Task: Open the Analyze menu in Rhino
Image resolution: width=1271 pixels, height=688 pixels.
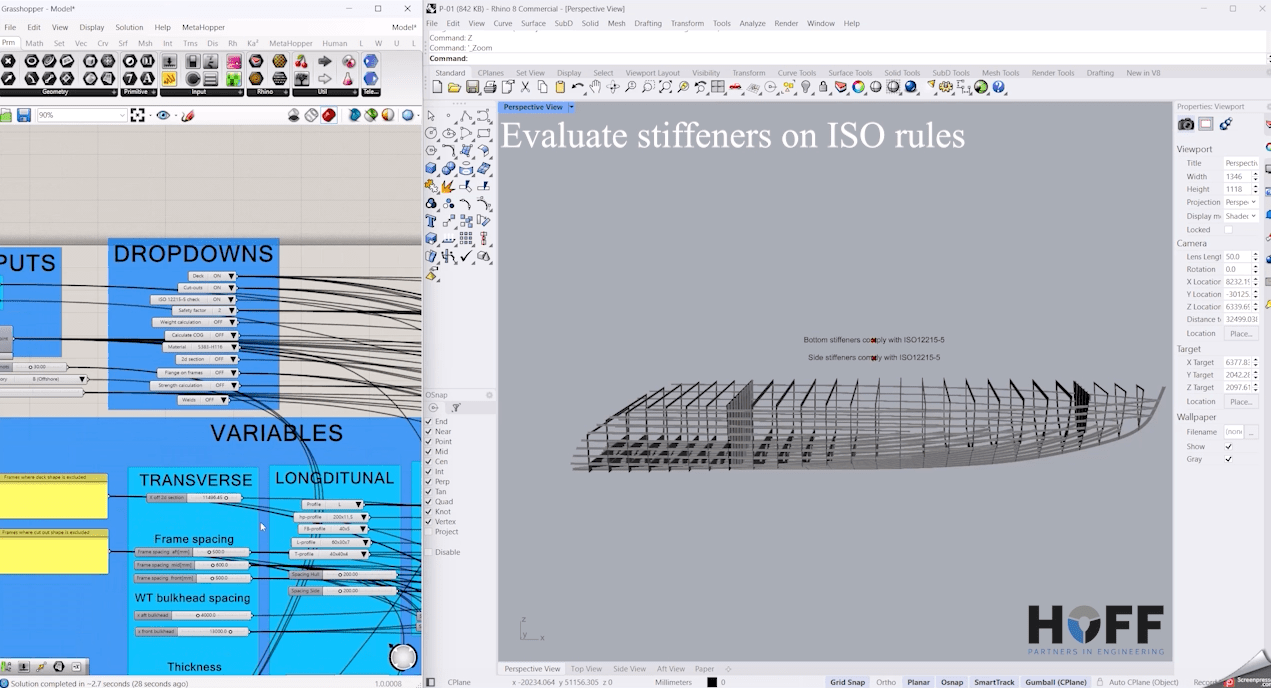Action: [752, 23]
